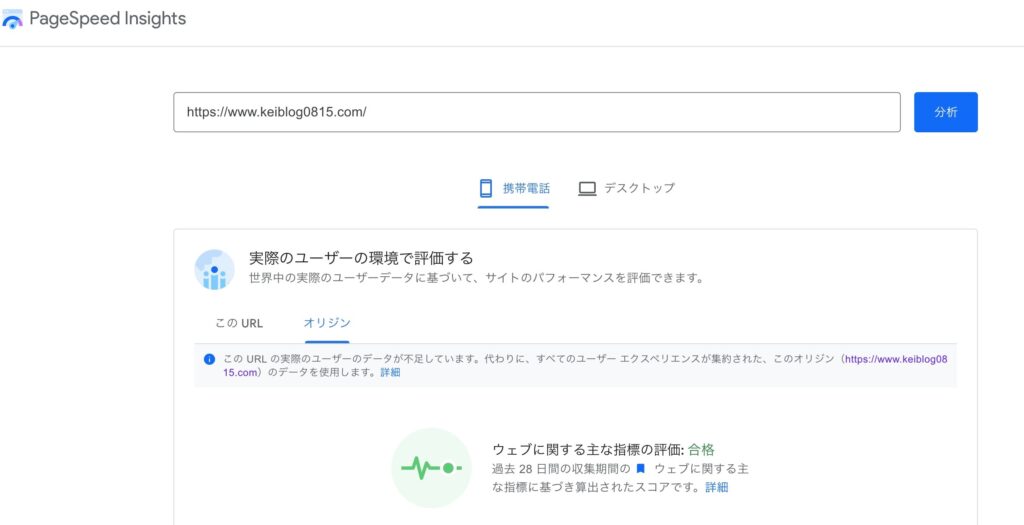
Task: Click the blue 分析 button
Action: [946, 112]
